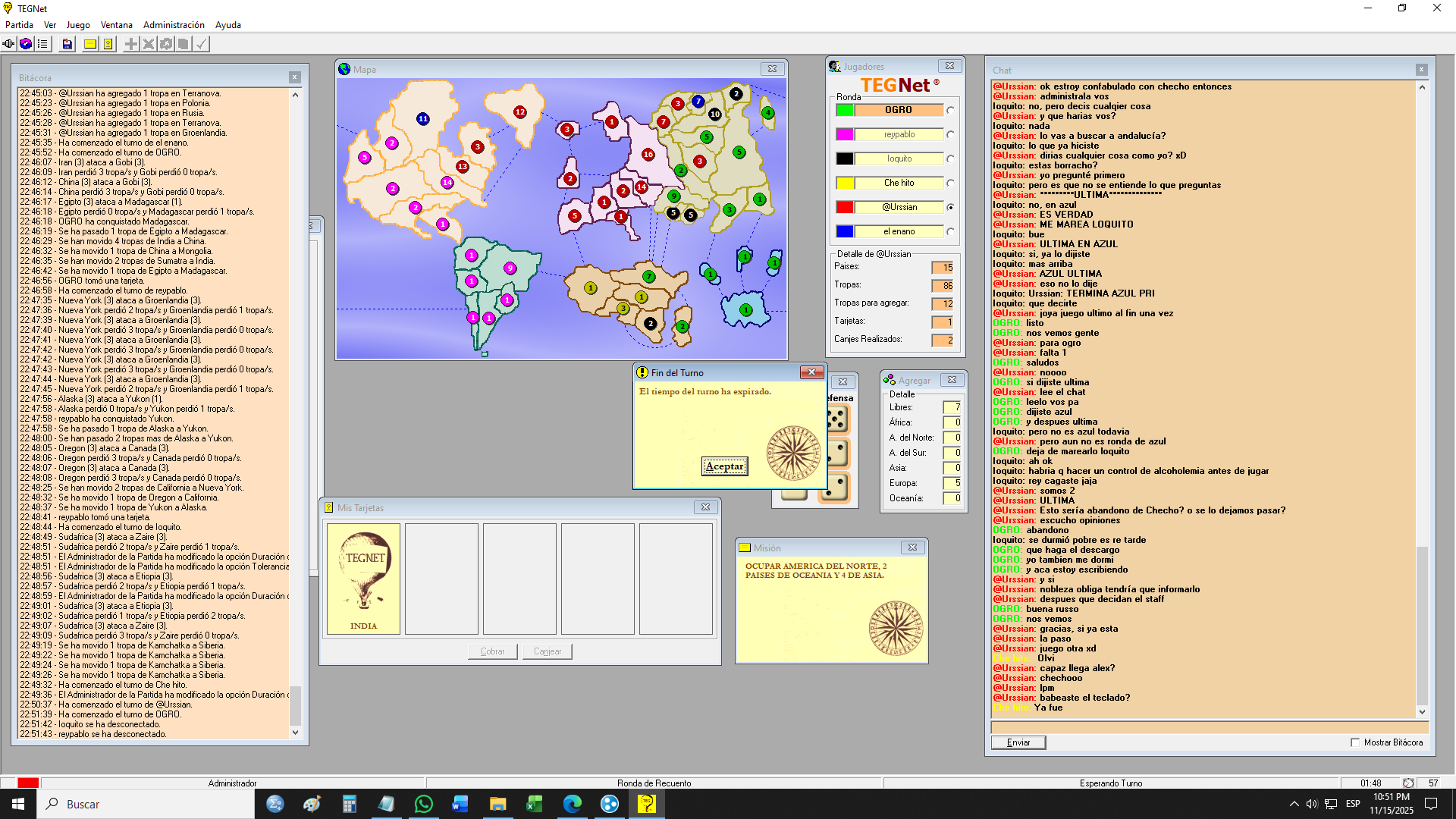This screenshot has height=819, width=1456.
Task: Click the Enviar chat button
Action: (x=1018, y=742)
